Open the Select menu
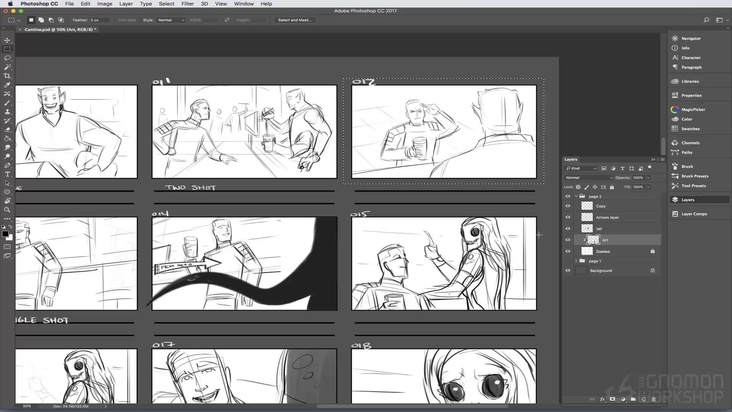Screen dimensions: 732x412 [x=166, y=4]
